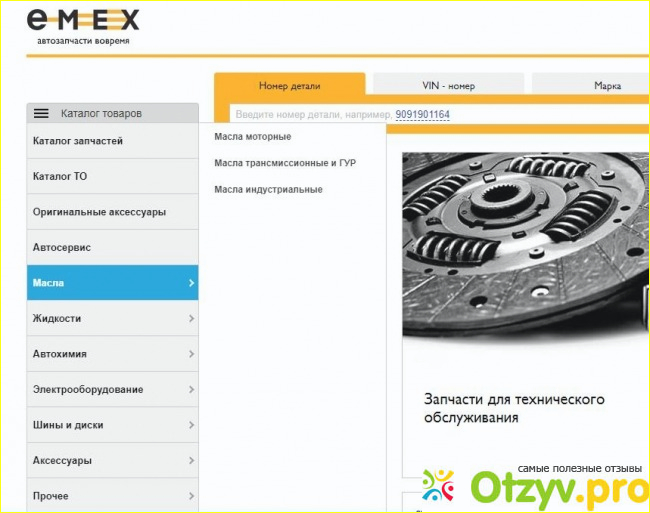Click example part number 9091901164
The image size is (650, 513).
click(x=422, y=115)
